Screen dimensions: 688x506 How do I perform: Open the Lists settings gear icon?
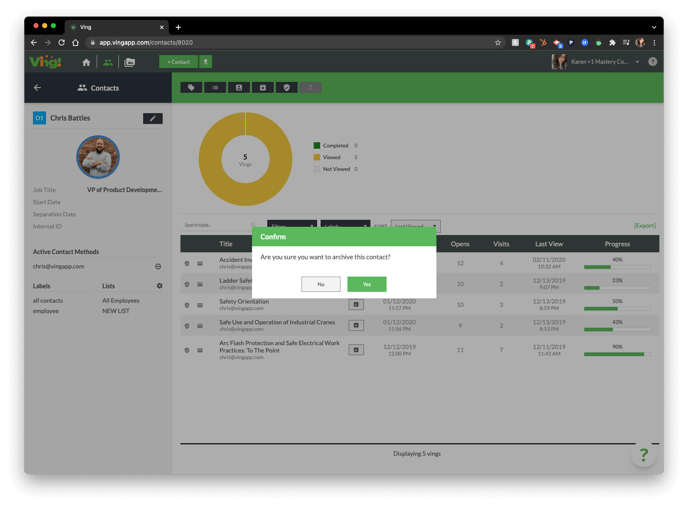(x=159, y=286)
